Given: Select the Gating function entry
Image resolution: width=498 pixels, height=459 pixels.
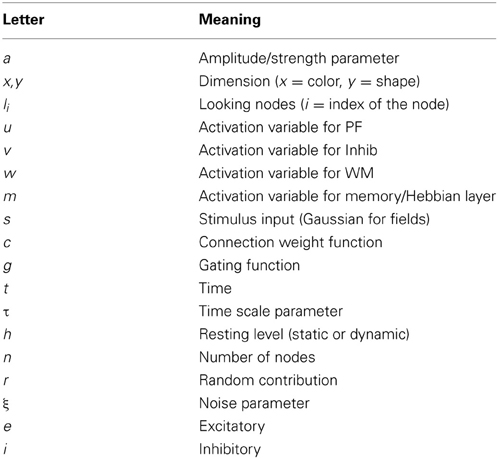Looking at the screenshot, I should click(x=249, y=266).
